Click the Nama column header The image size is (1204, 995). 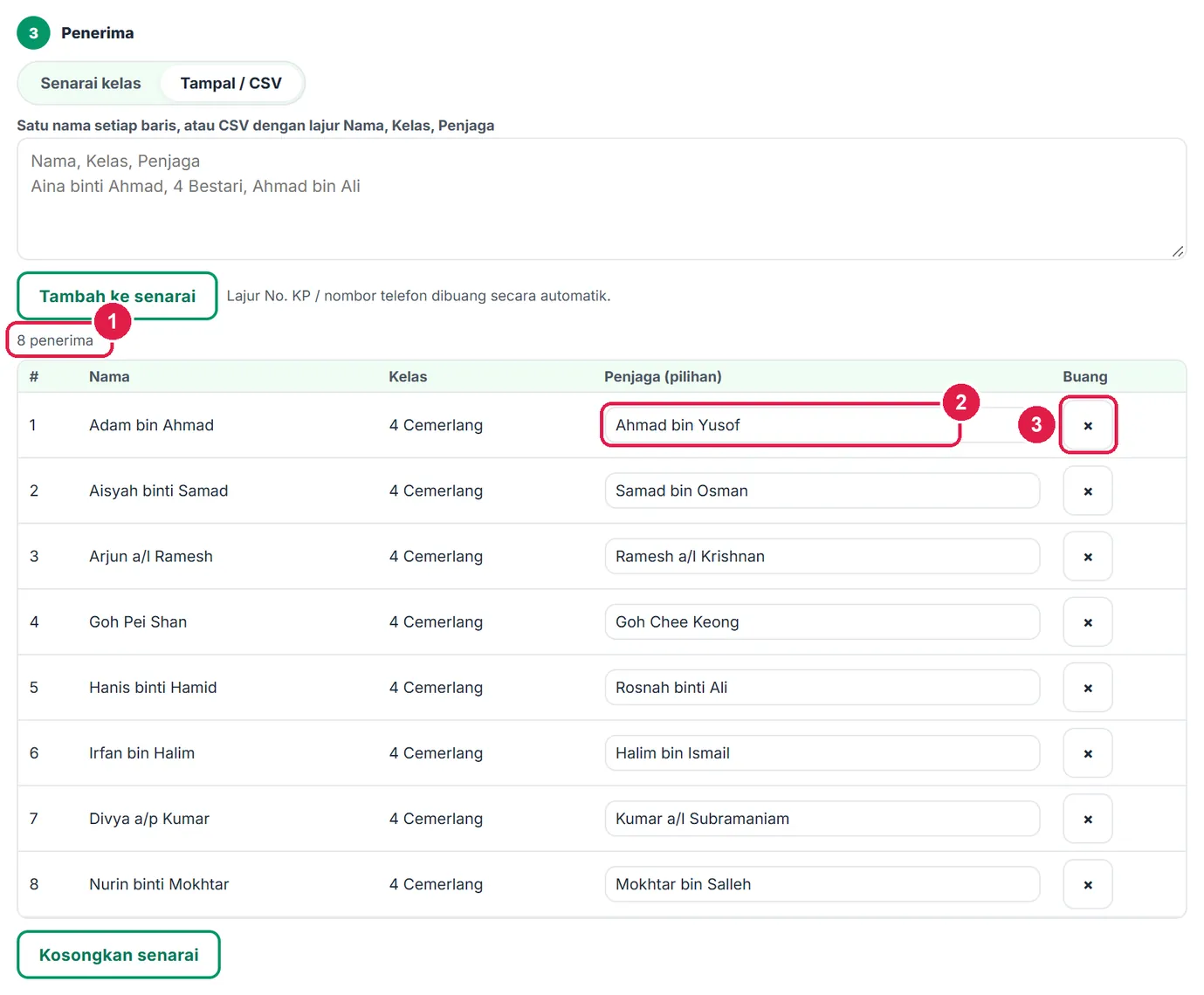(x=109, y=376)
